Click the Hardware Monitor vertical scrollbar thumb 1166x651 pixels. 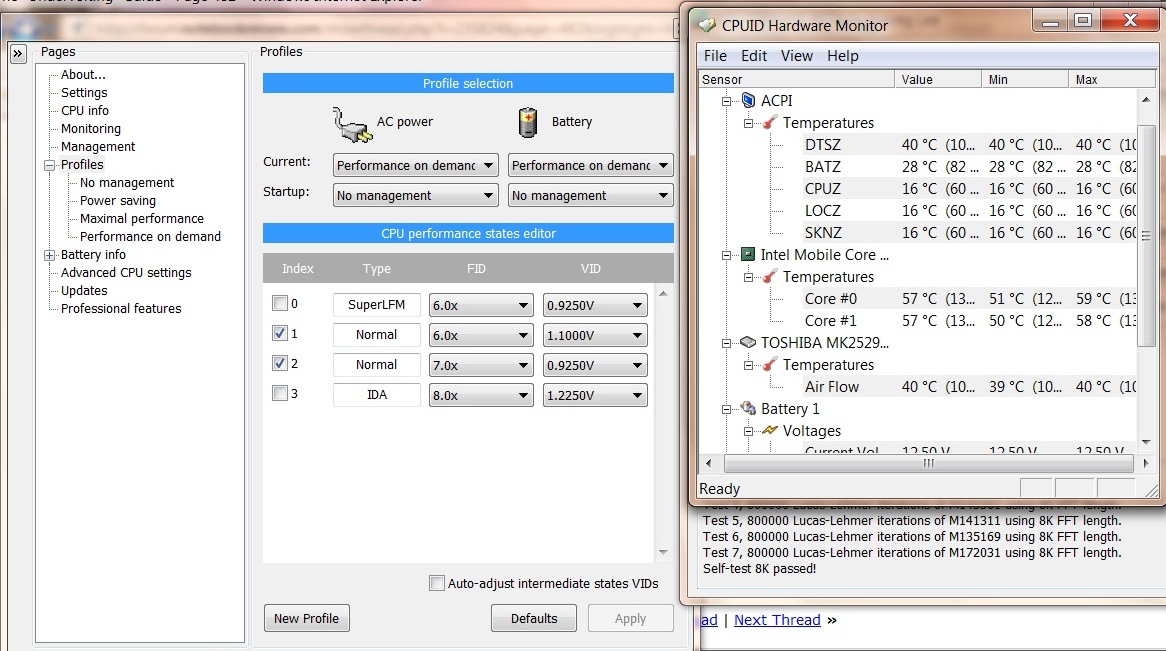click(x=1146, y=236)
